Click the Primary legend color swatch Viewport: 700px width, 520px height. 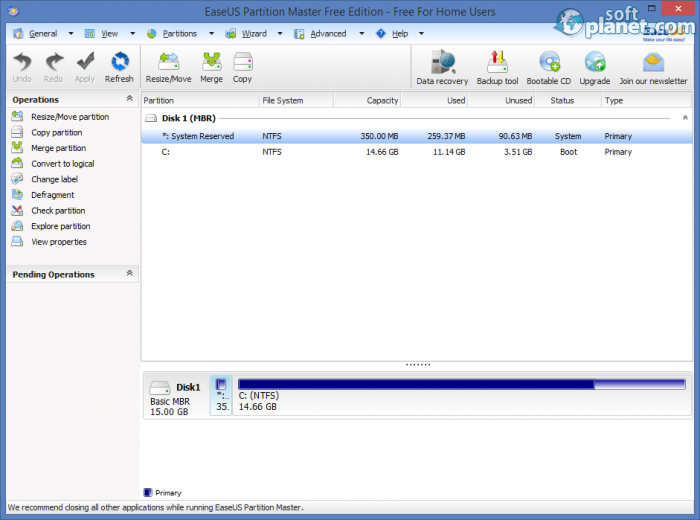148,492
